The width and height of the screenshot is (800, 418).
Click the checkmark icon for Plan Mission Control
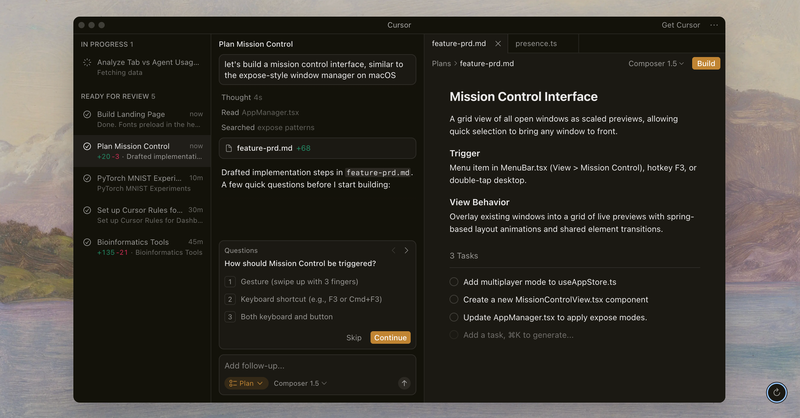[x=87, y=146]
